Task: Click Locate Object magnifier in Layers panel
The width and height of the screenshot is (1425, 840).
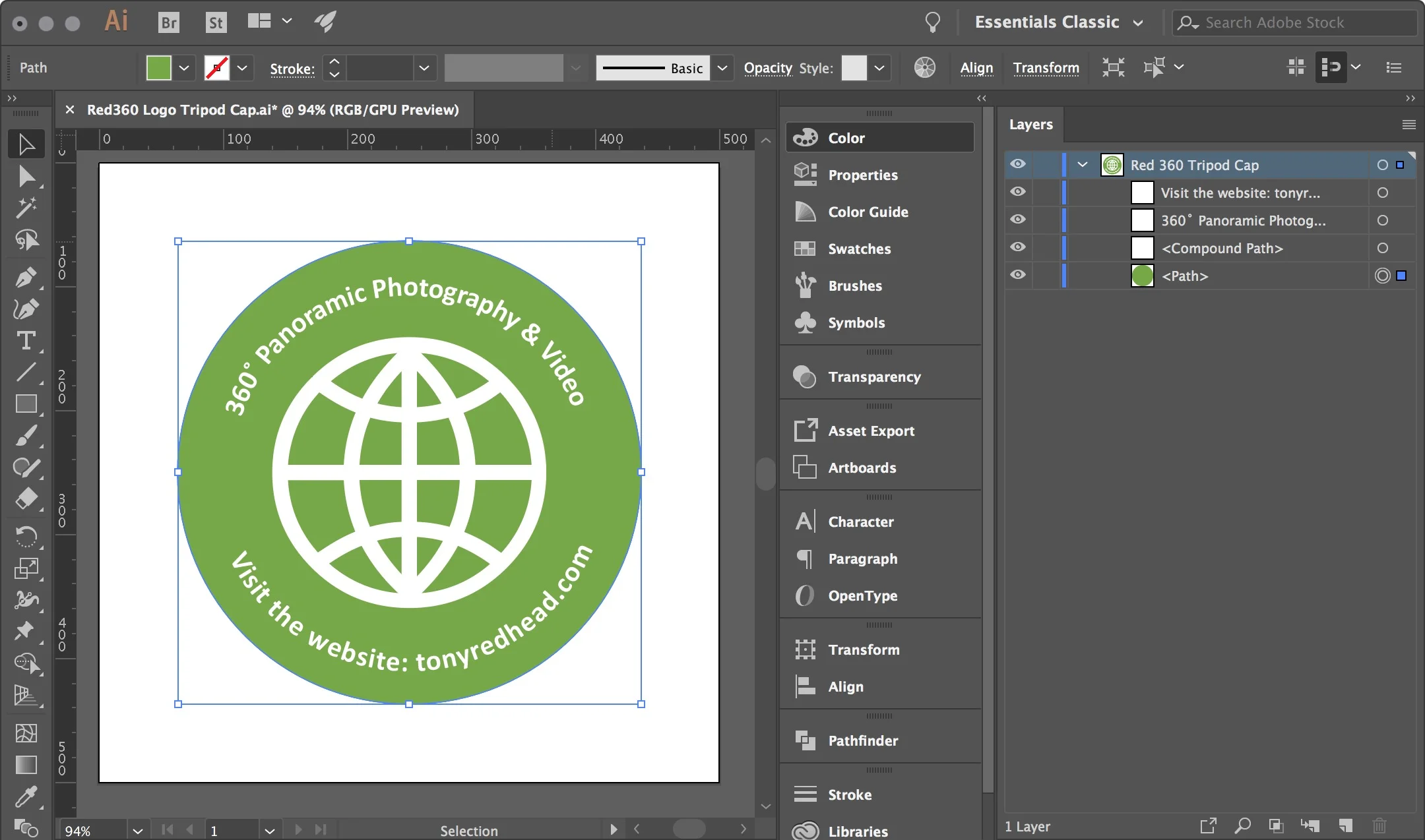Action: pos(1242,825)
